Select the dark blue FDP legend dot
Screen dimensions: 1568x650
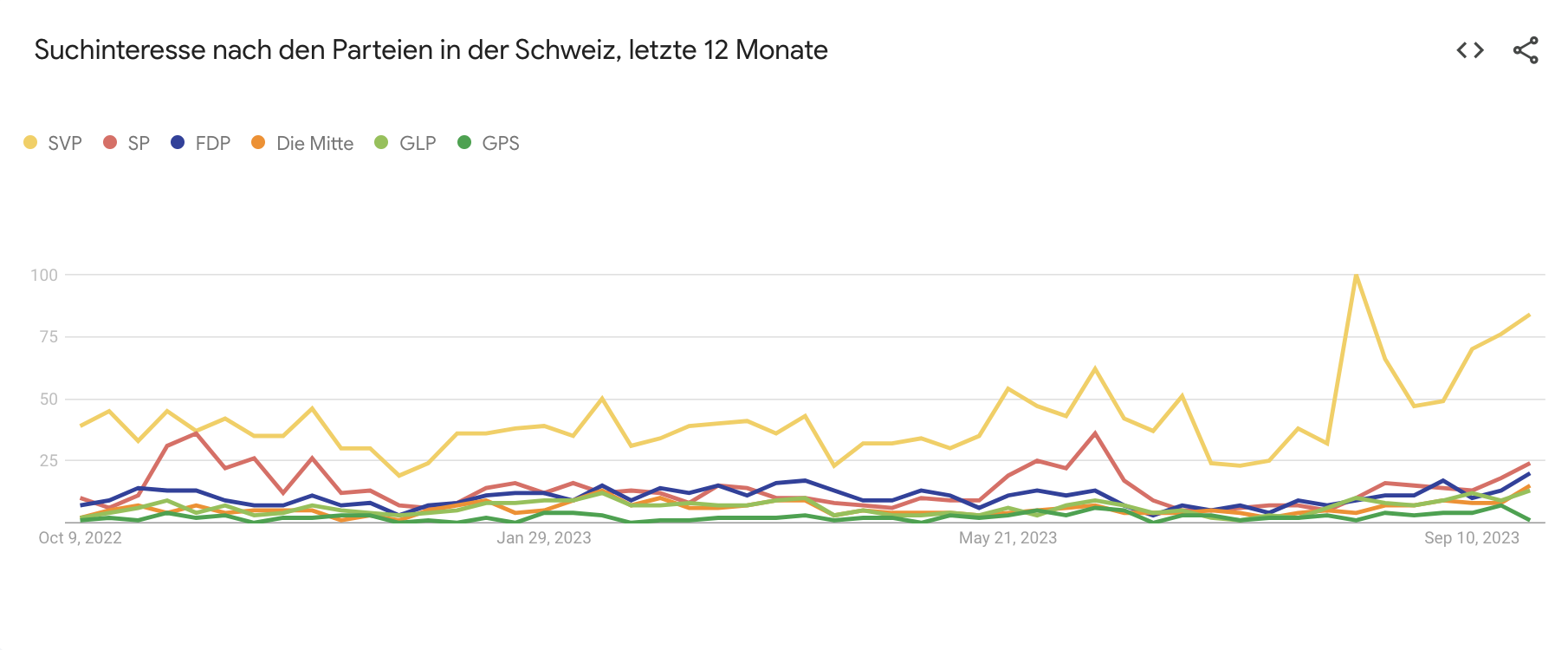click(178, 142)
